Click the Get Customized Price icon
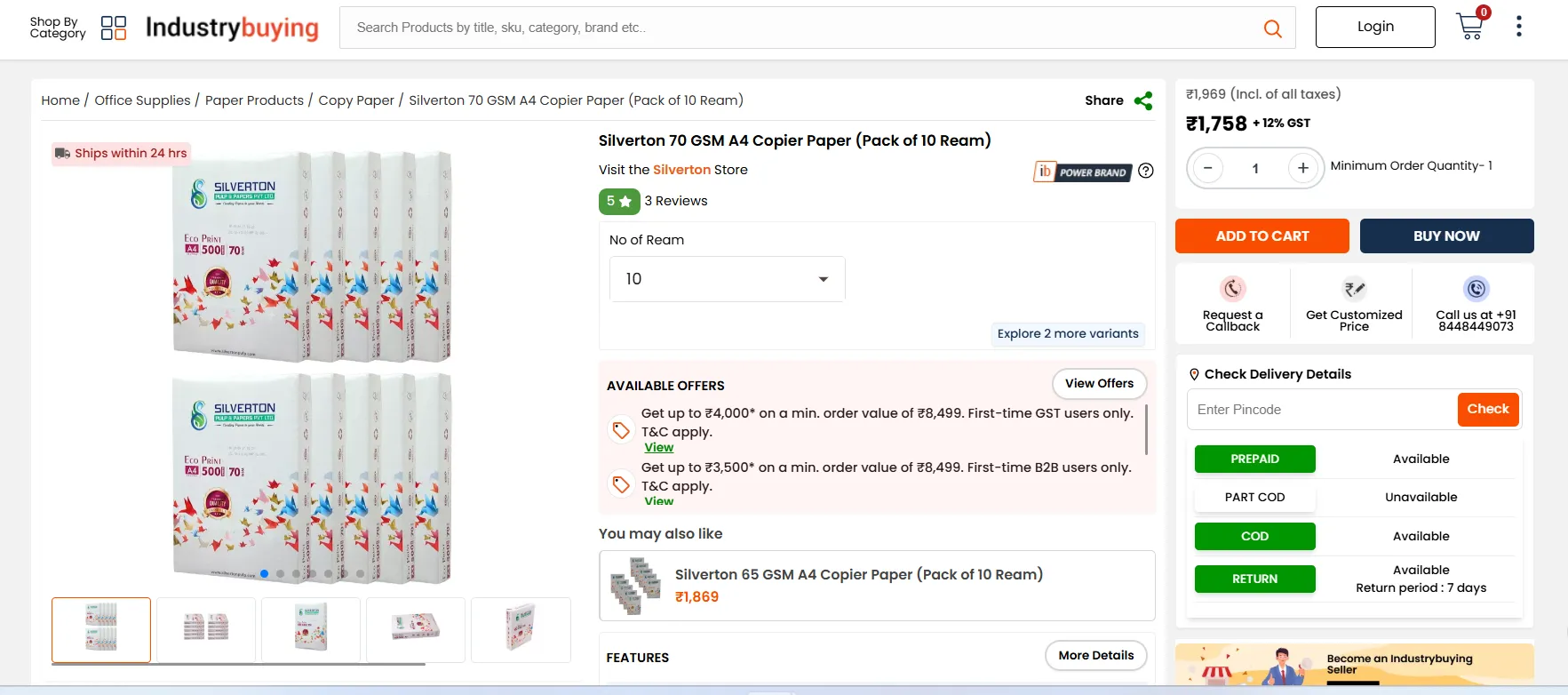 (1354, 289)
